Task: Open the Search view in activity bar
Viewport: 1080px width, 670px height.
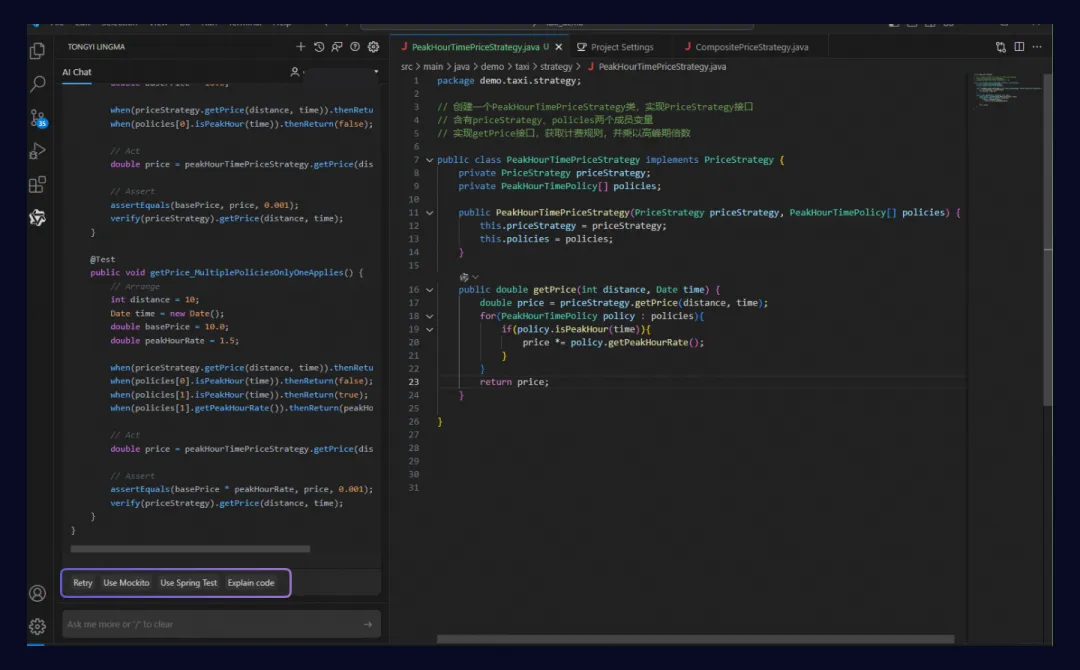Action: 37,84
